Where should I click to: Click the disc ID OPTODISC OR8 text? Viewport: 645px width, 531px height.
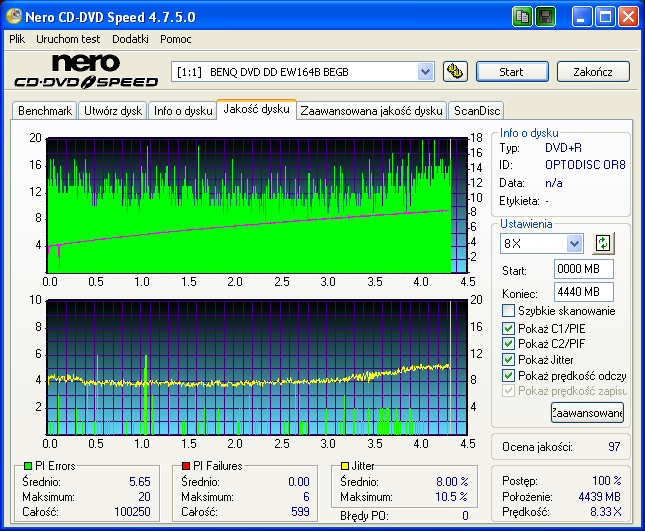tap(585, 165)
